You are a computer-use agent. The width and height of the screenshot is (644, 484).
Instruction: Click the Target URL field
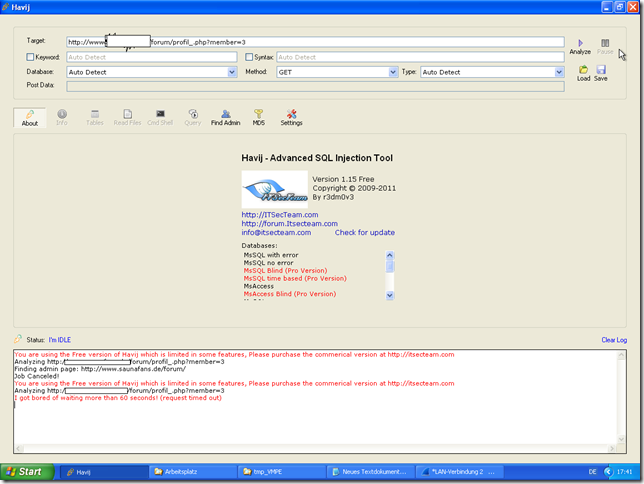coord(315,42)
